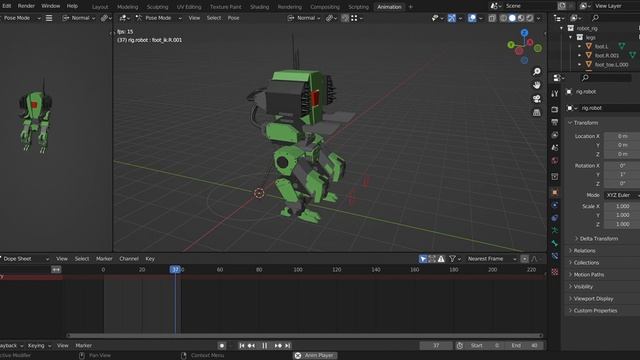Open the Bone properties tab

click(x=555, y=243)
